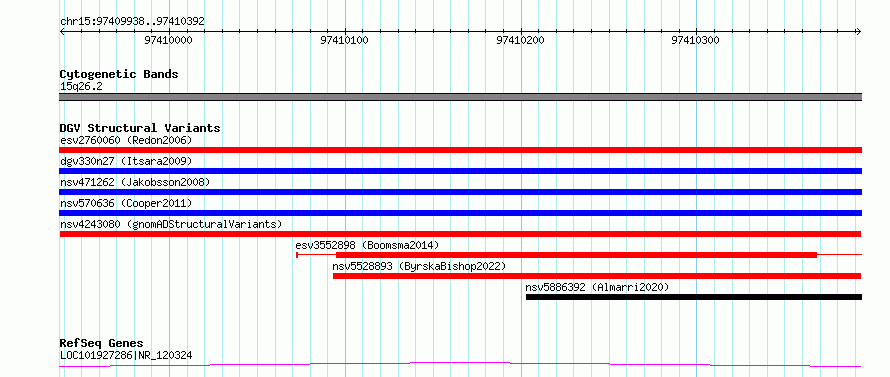
Task: Click the LOC101927286|NR_120324 gene label
Action: pos(126,356)
